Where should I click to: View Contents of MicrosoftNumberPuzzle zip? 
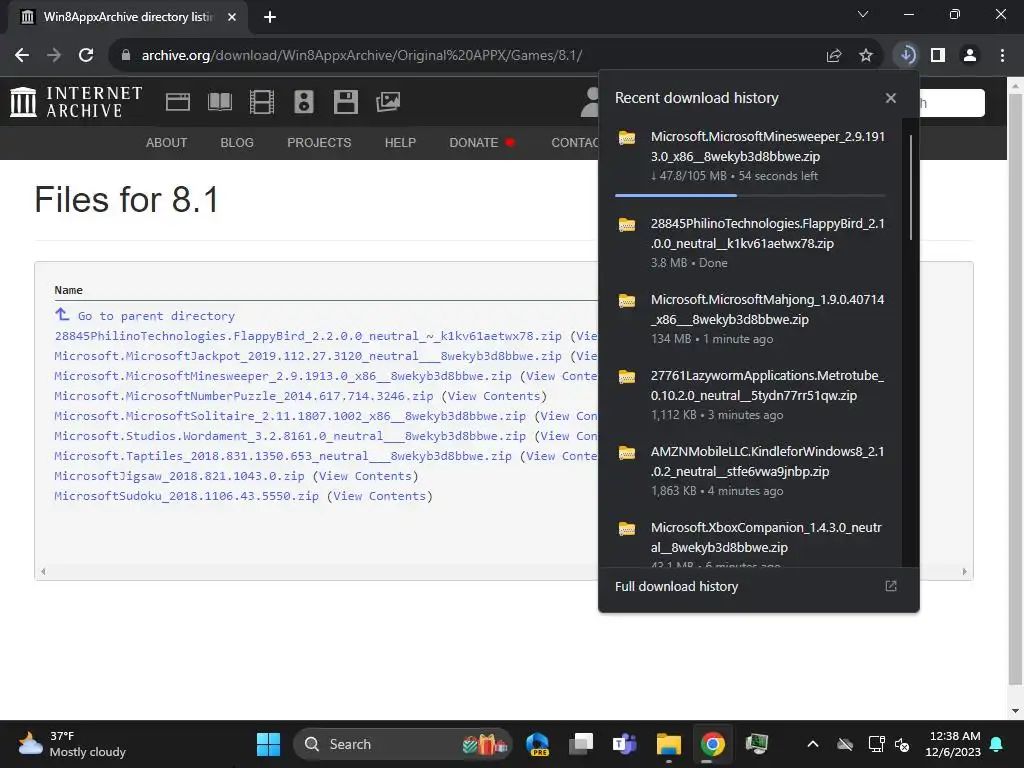(x=494, y=396)
